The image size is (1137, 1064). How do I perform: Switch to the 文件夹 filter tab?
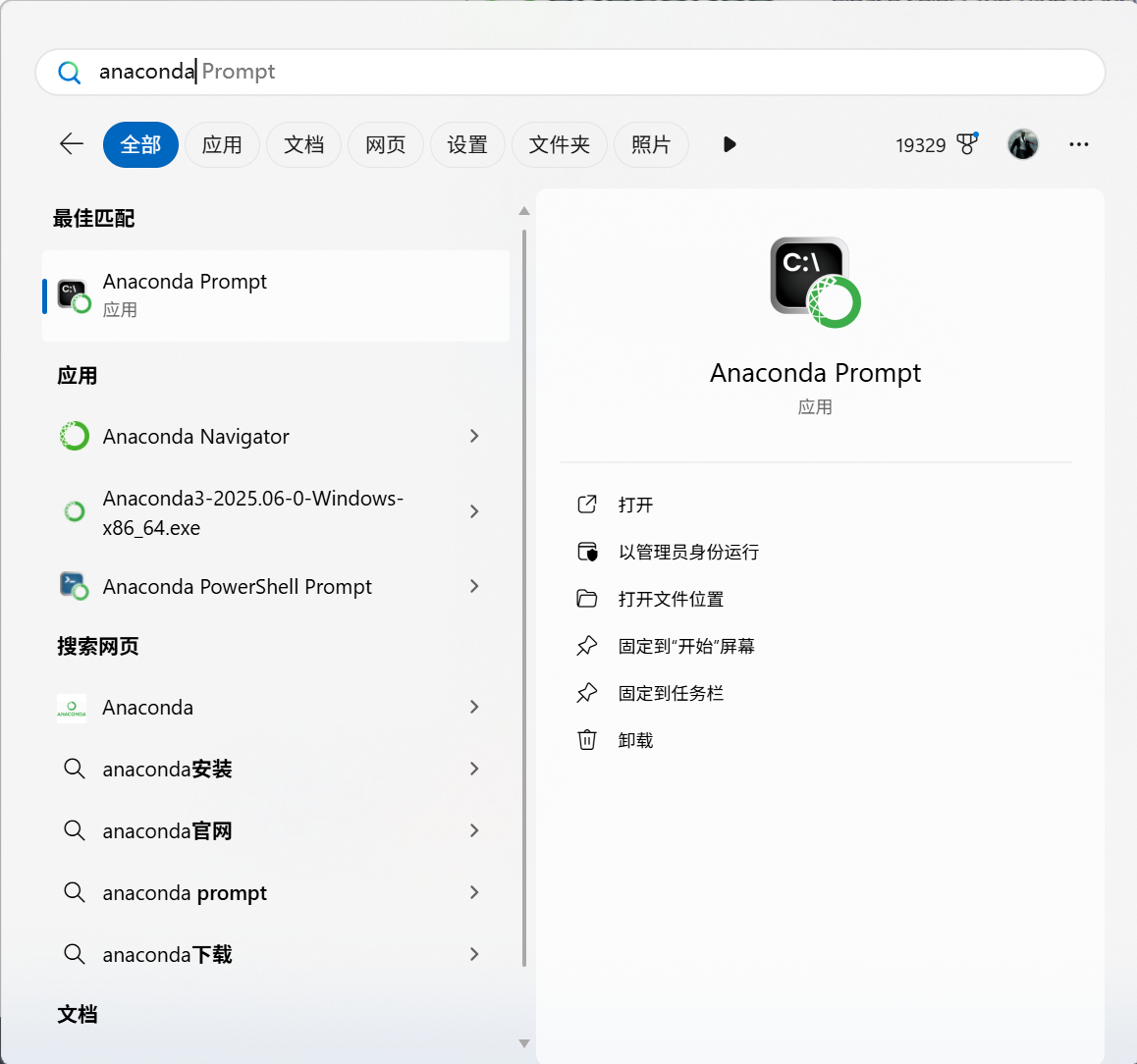559,144
